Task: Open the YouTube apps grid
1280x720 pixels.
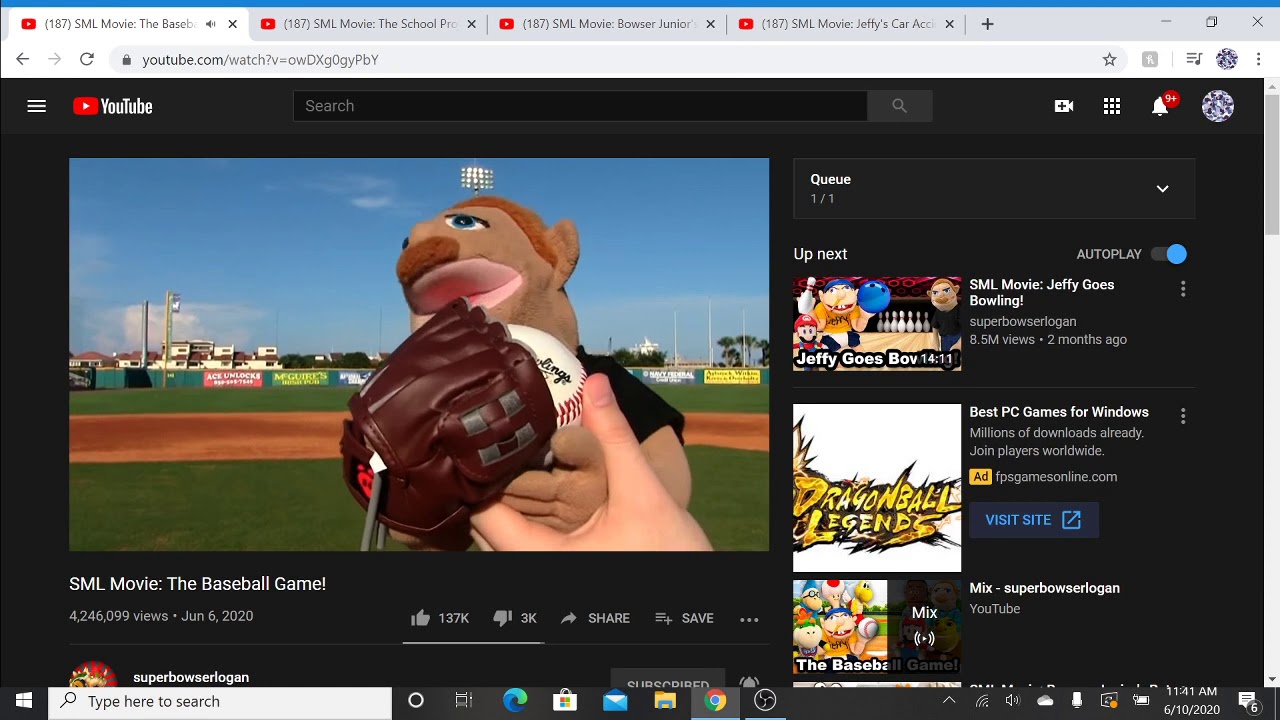Action: 1112,106
